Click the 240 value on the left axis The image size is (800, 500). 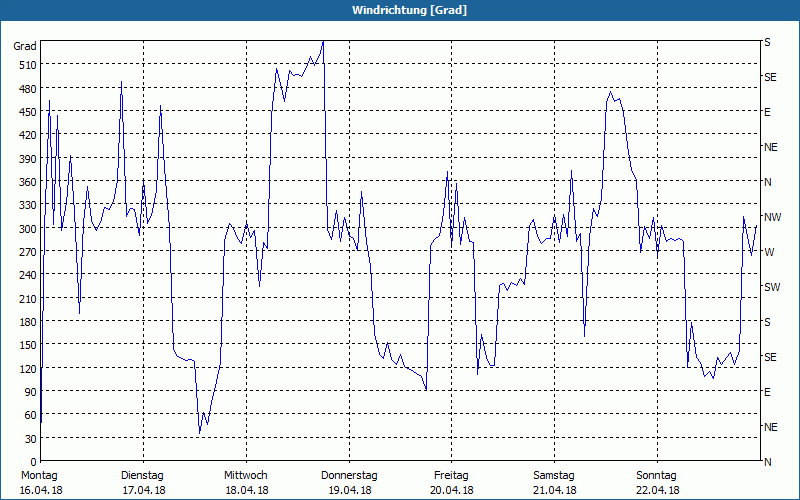tap(28, 275)
